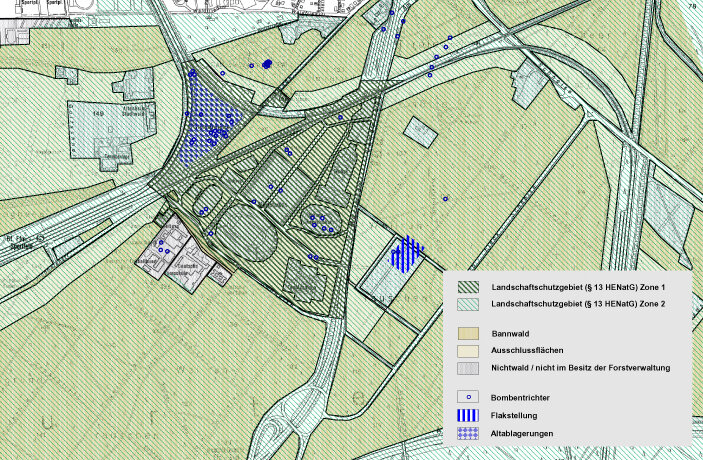
Task: Click the Bannwald legend text
Action: (513, 333)
